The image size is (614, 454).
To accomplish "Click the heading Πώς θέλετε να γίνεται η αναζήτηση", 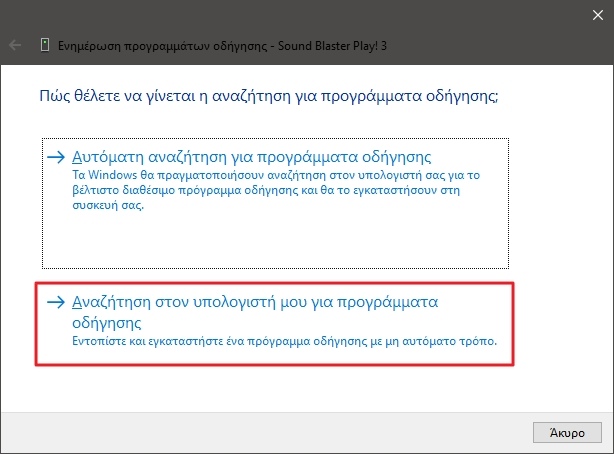I will click(x=261, y=98).
